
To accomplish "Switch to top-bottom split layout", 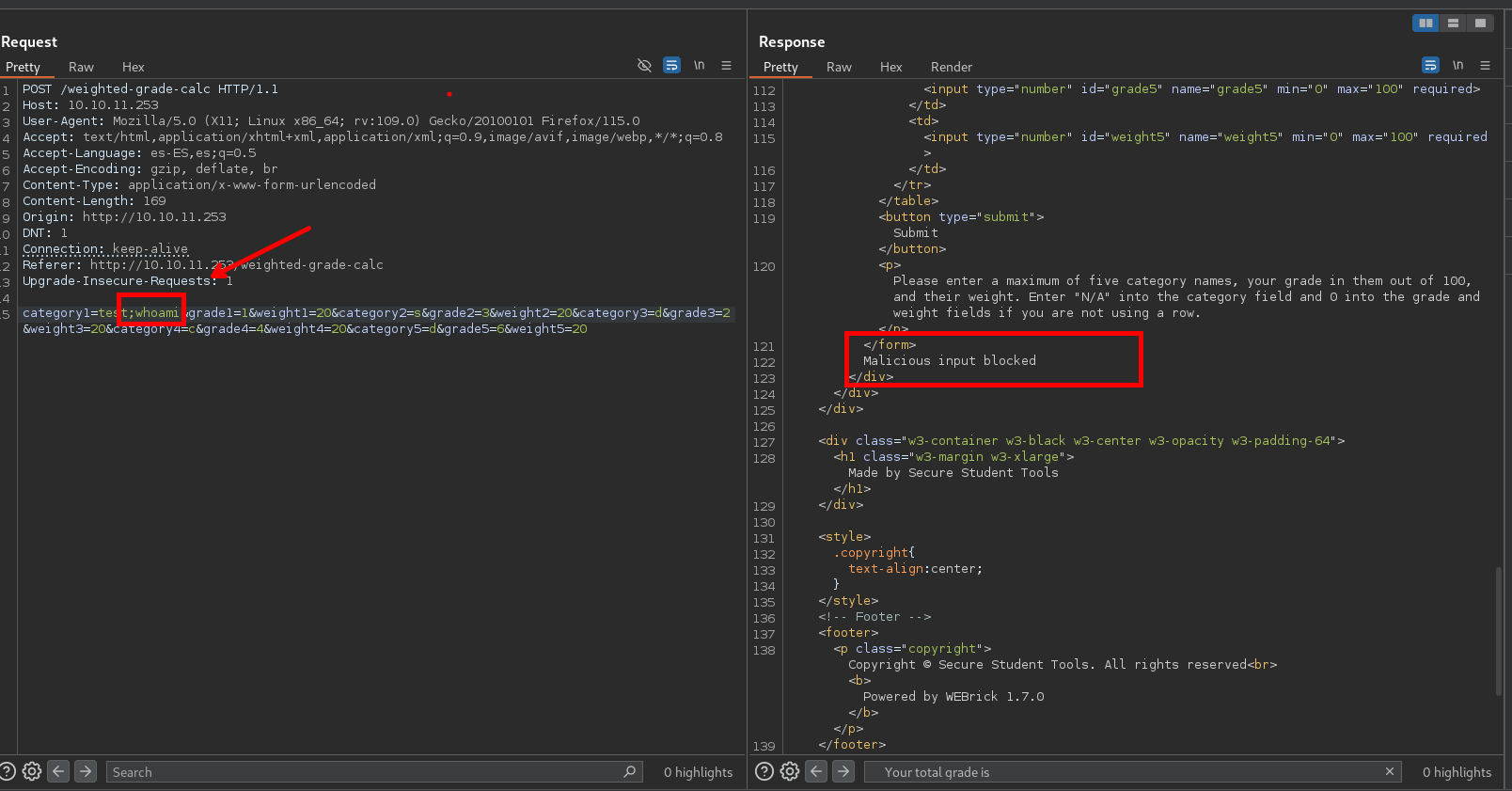I will pyautogui.click(x=1453, y=23).
